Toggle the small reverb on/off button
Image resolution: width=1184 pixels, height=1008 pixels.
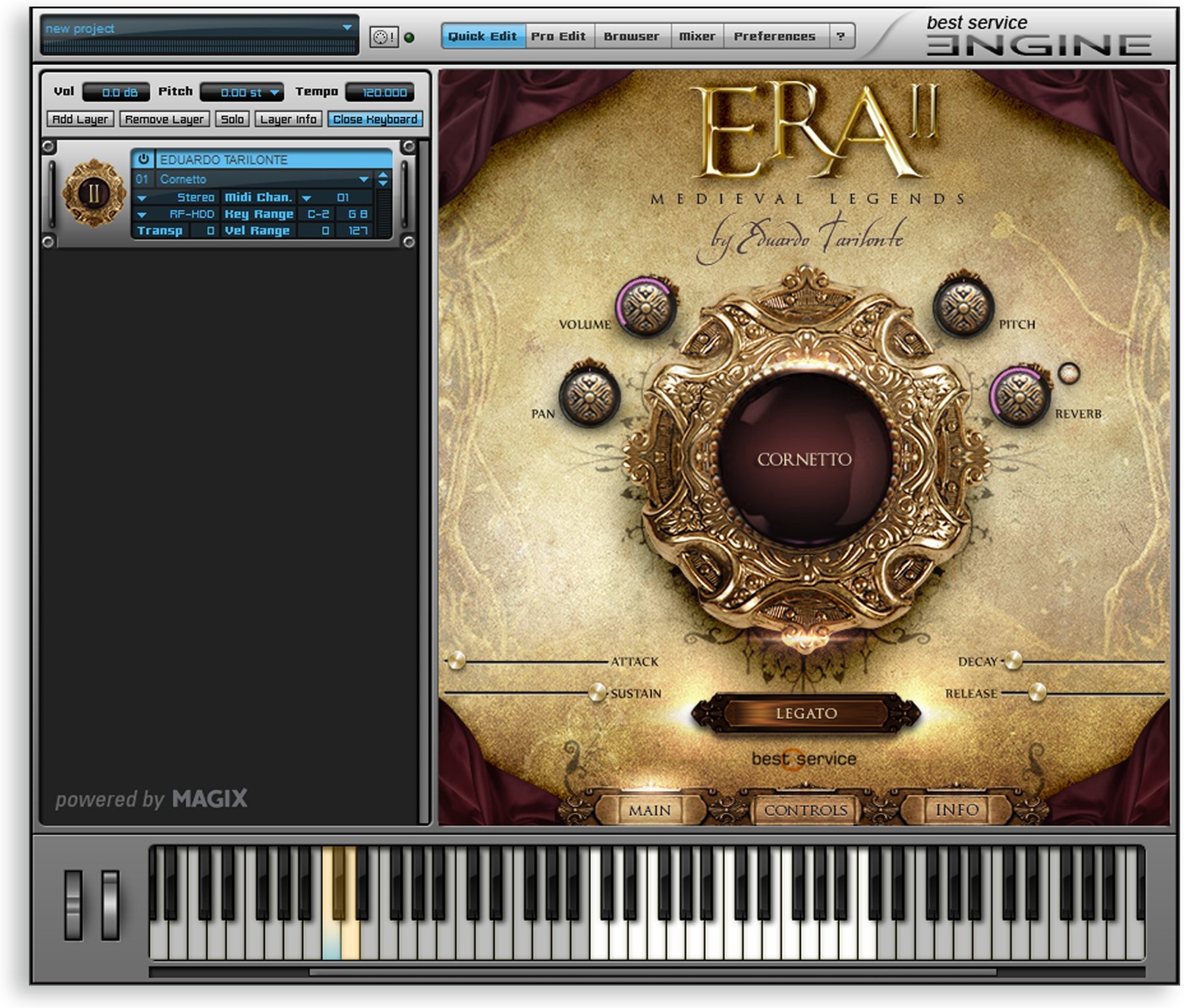tap(1069, 373)
